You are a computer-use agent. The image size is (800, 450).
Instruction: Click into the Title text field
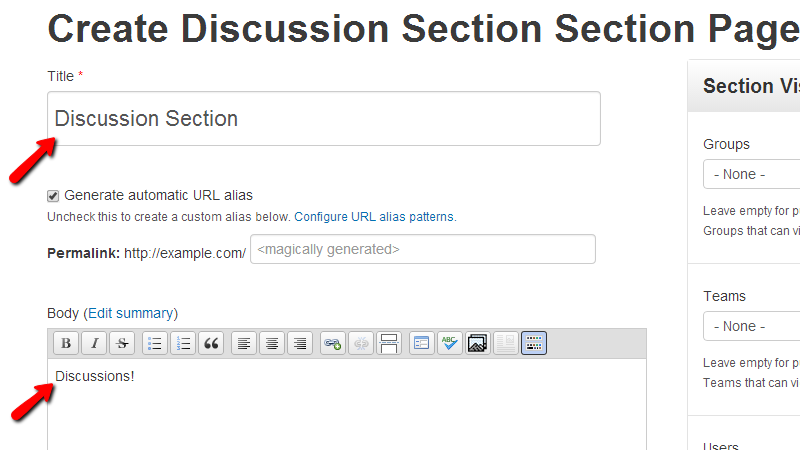(x=323, y=119)
